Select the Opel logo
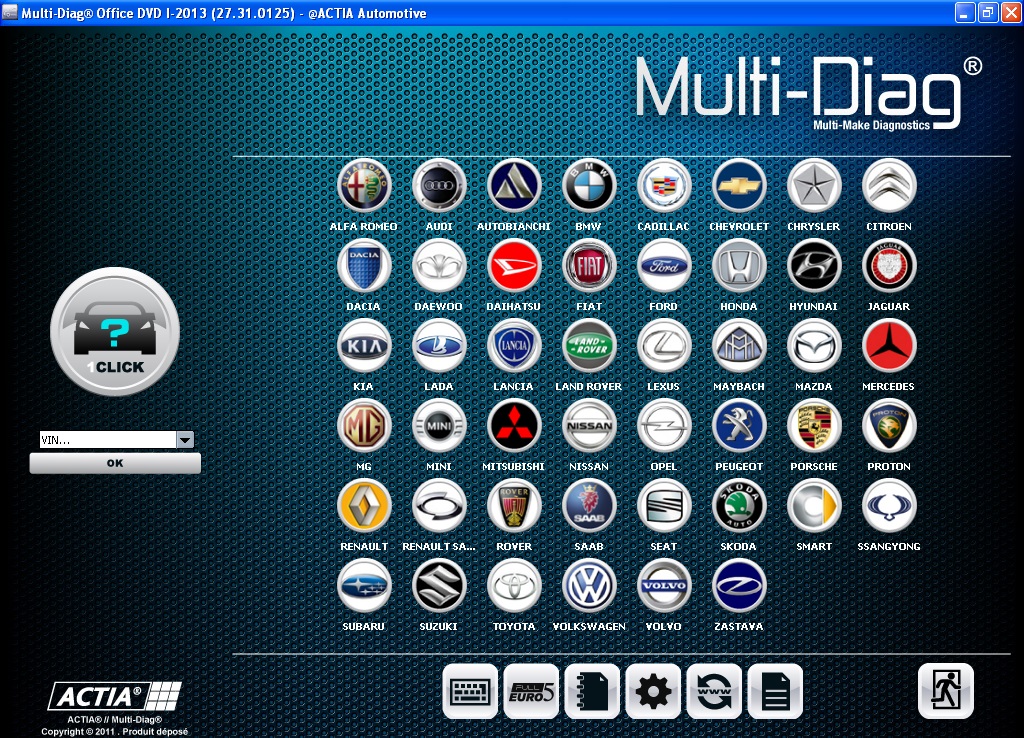This screenshot has width=1024, height=738. 664,426
